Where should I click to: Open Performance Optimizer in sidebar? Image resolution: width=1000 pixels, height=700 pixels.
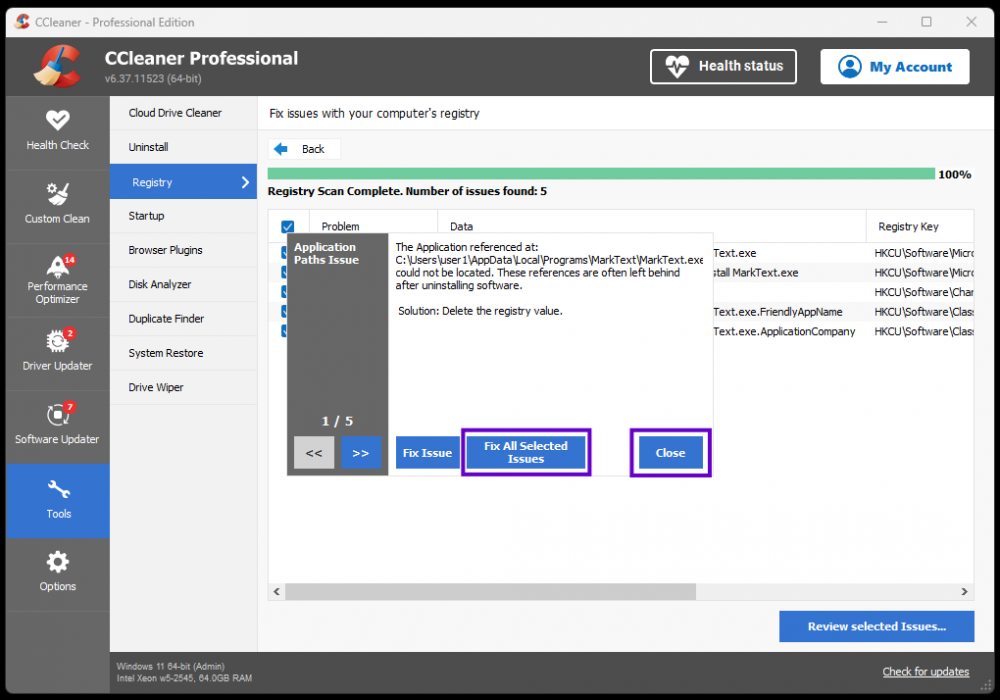pyautogui.click(x=57, y=280)
